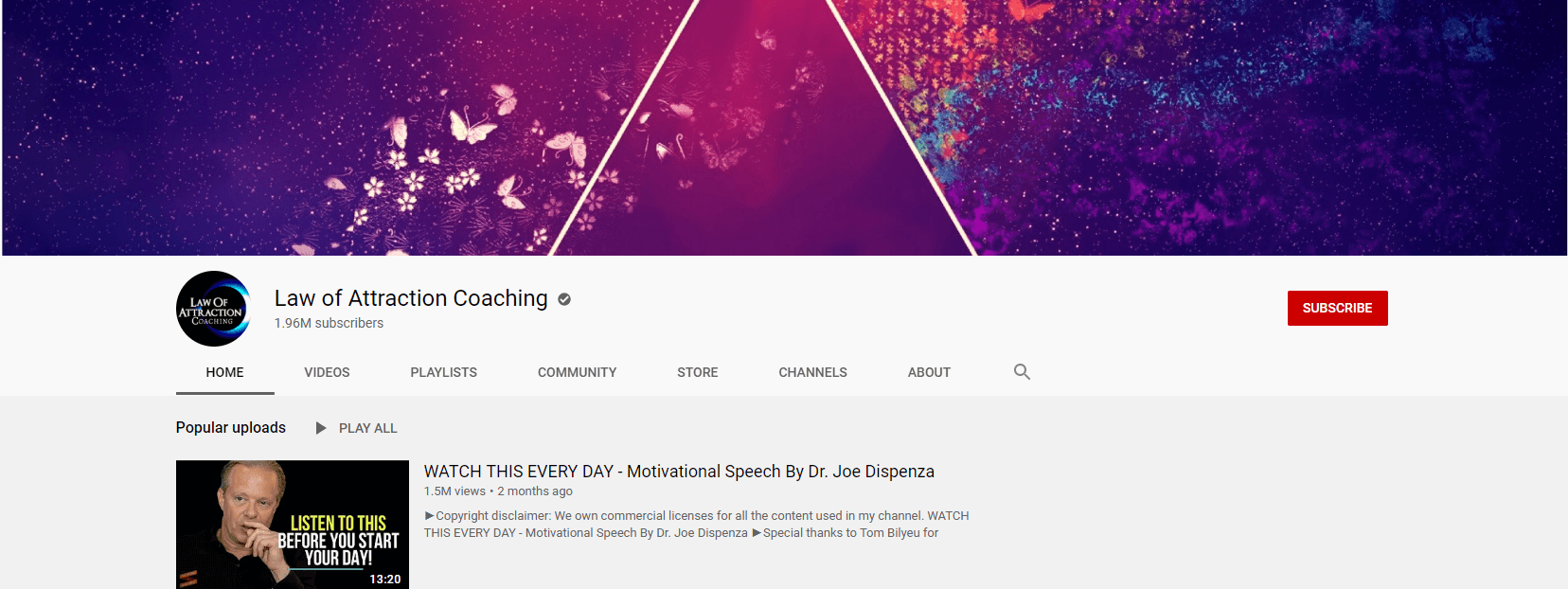Click the Law of Attraction Coaching channel avatar

click(x=213, y=309)
